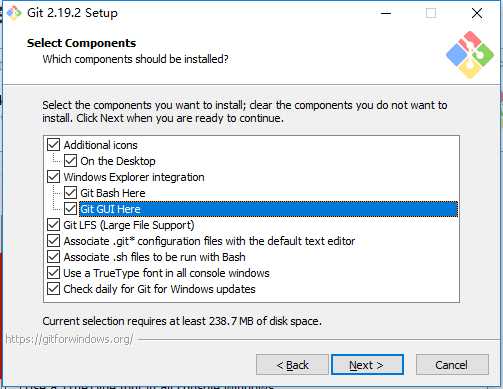Go back to the previous step
The height and width of the screenshot is (389, 503).
pos(292,365)
